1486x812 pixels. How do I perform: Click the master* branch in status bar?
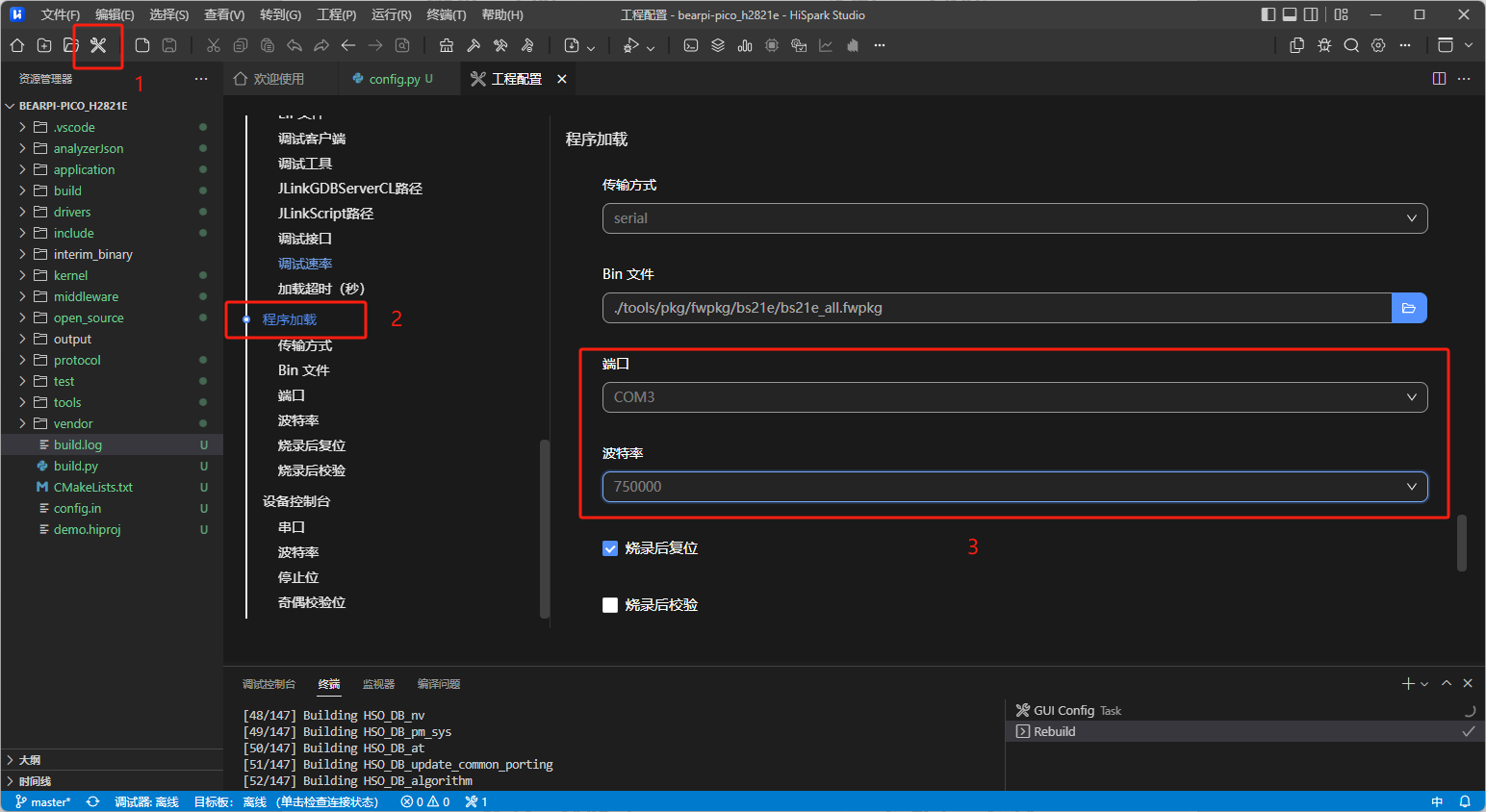coord(43,801)
